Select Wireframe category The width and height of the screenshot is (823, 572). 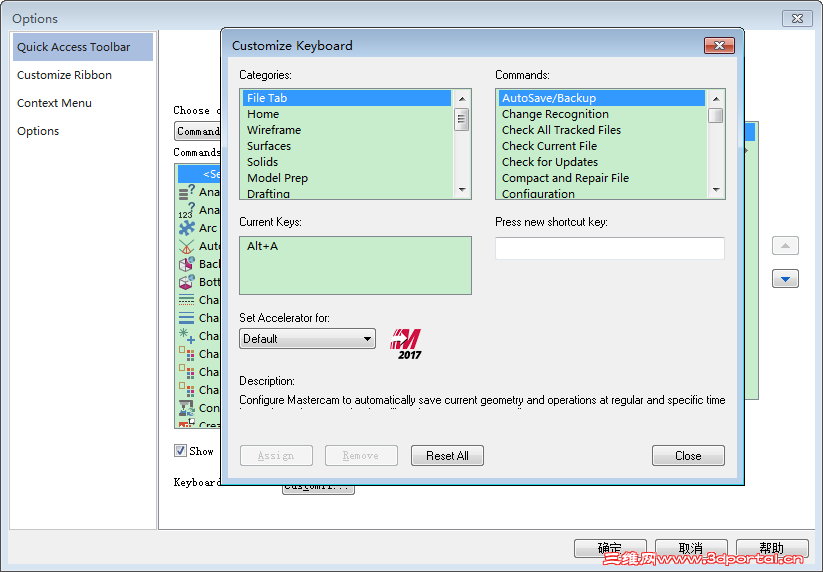point(347,130)
